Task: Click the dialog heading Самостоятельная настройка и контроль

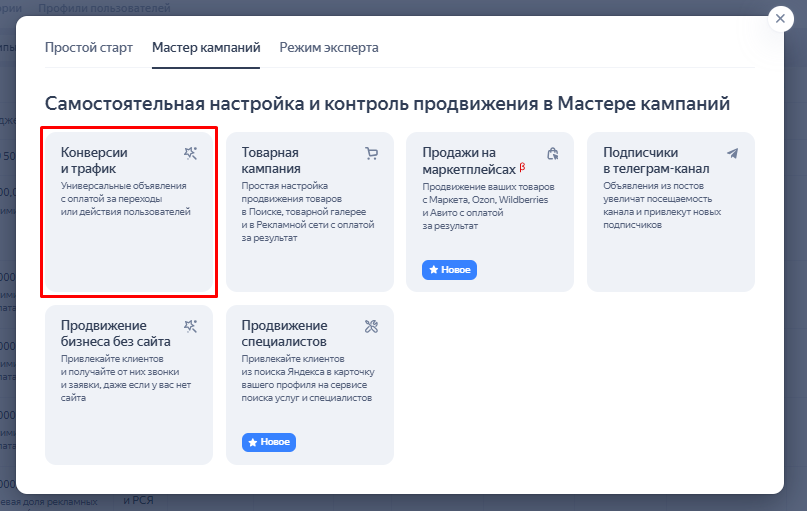Action: tap(387, 103)
